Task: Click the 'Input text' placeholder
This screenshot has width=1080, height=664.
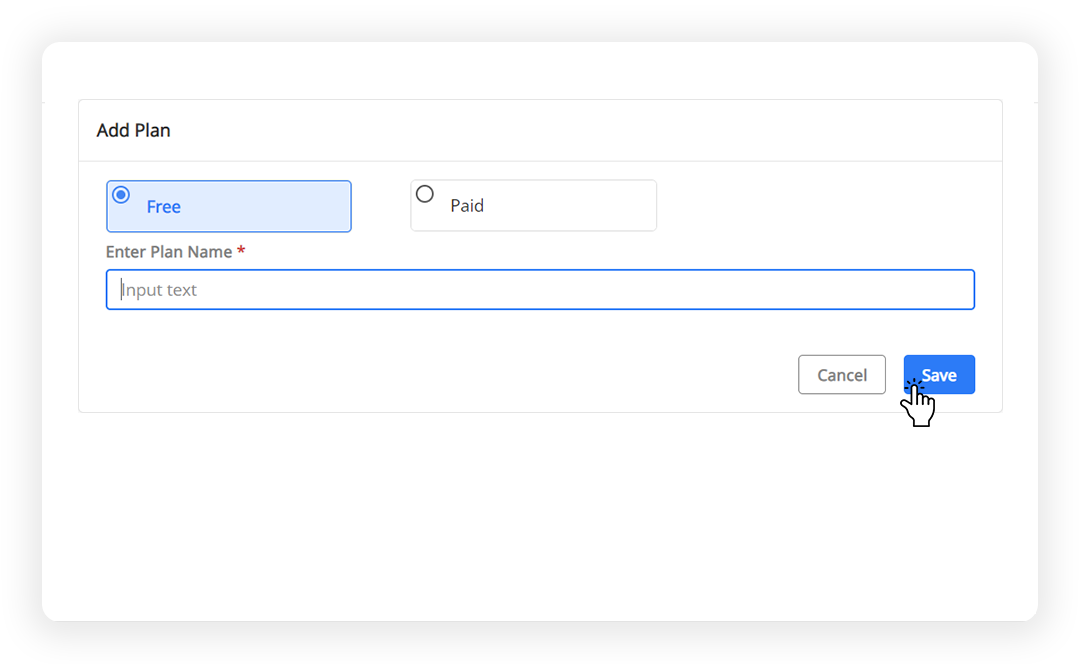Action: [159, 290]
